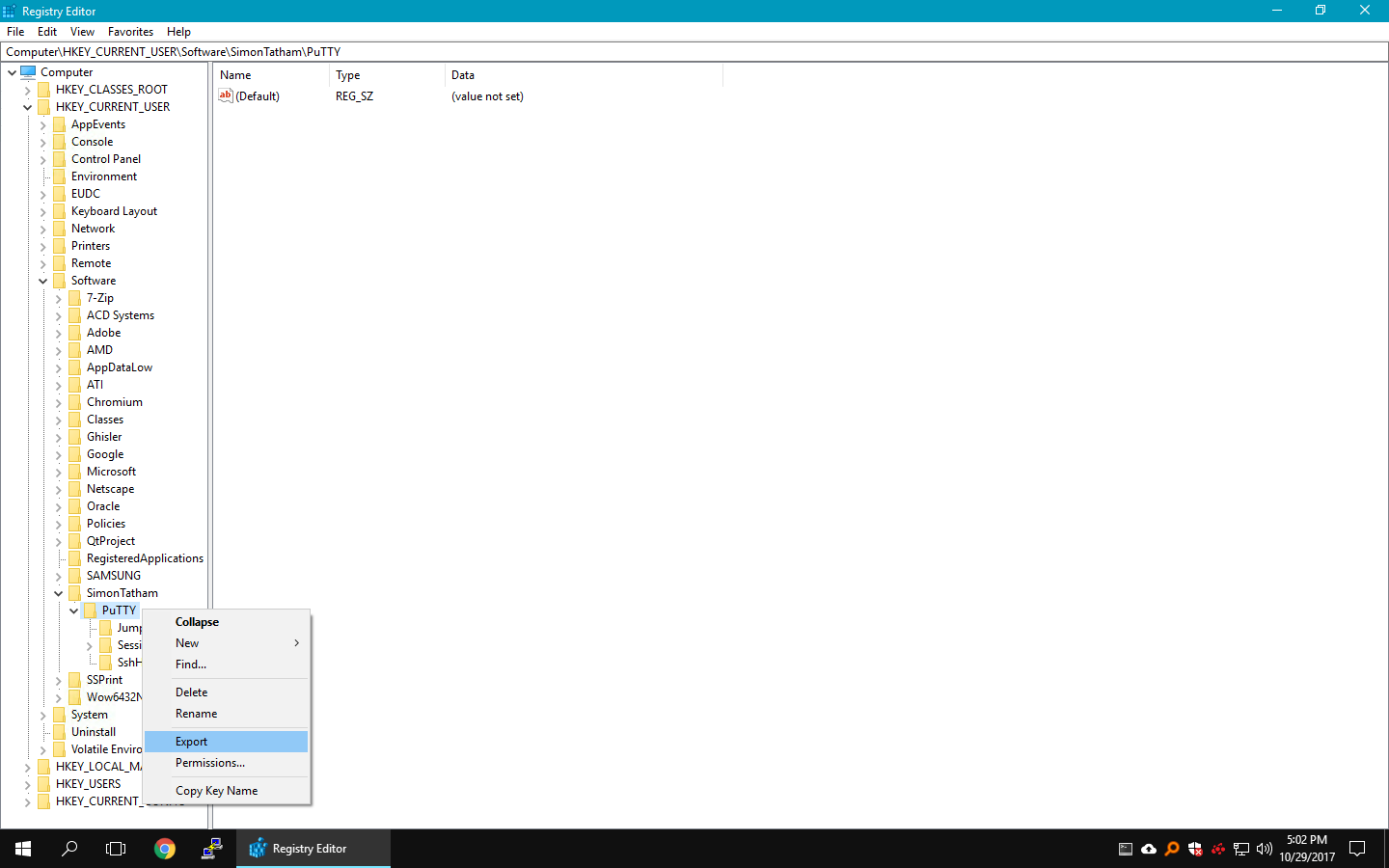The height and width of the screenshot is (868, 1389).
Task: Open the network tray icon
Action: (x=1241, y=849)
